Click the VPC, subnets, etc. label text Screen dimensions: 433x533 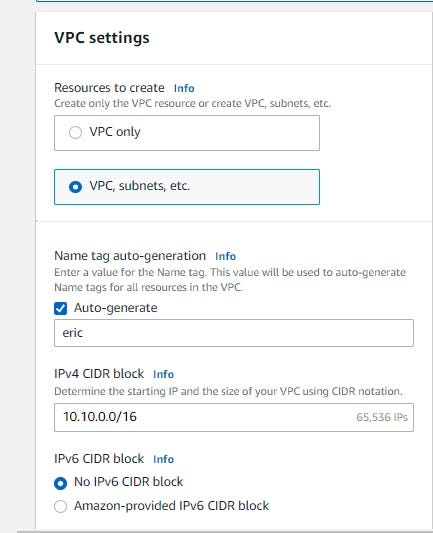(140, 186)
